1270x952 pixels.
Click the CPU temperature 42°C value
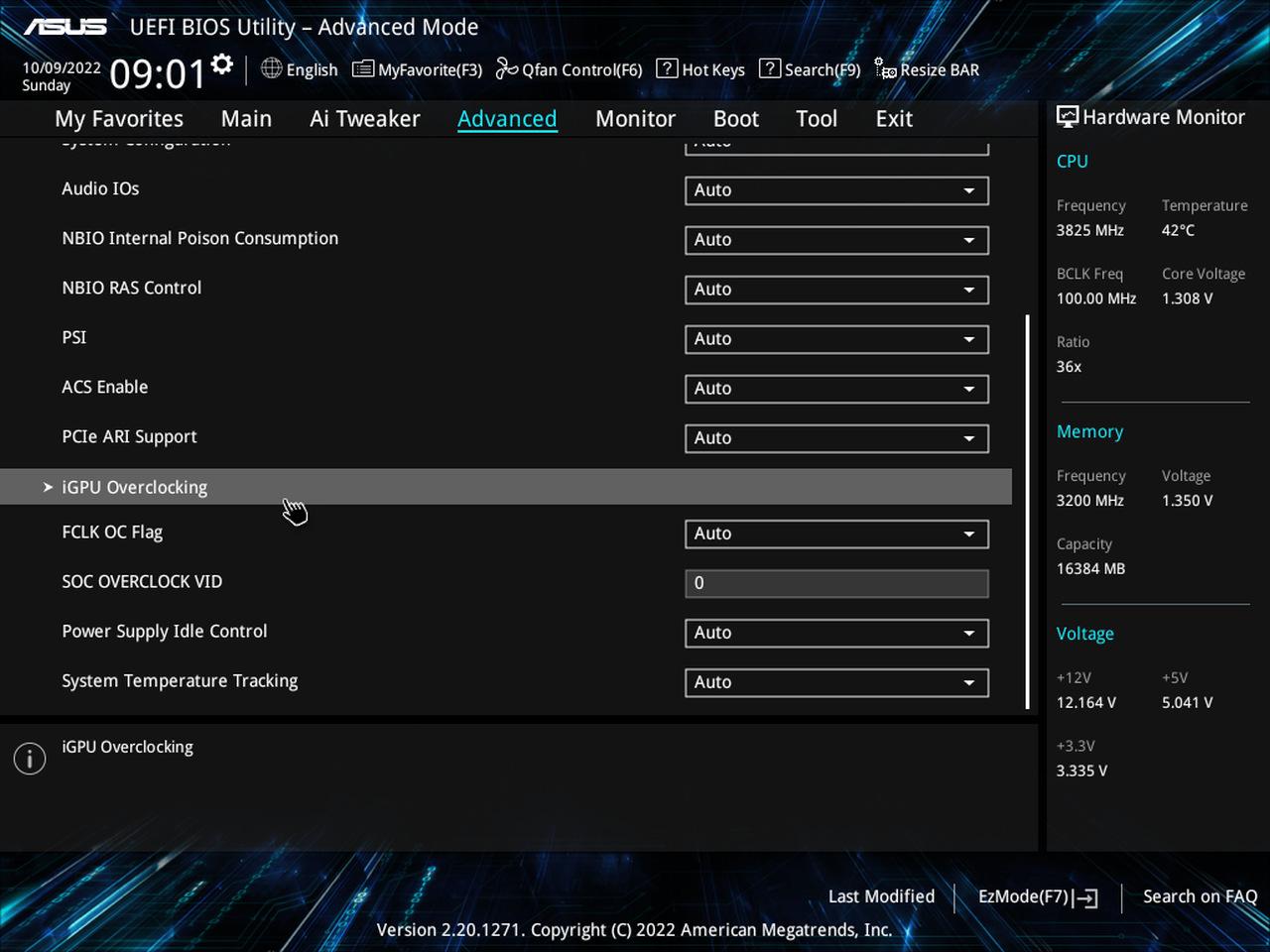click(1178, 230)
